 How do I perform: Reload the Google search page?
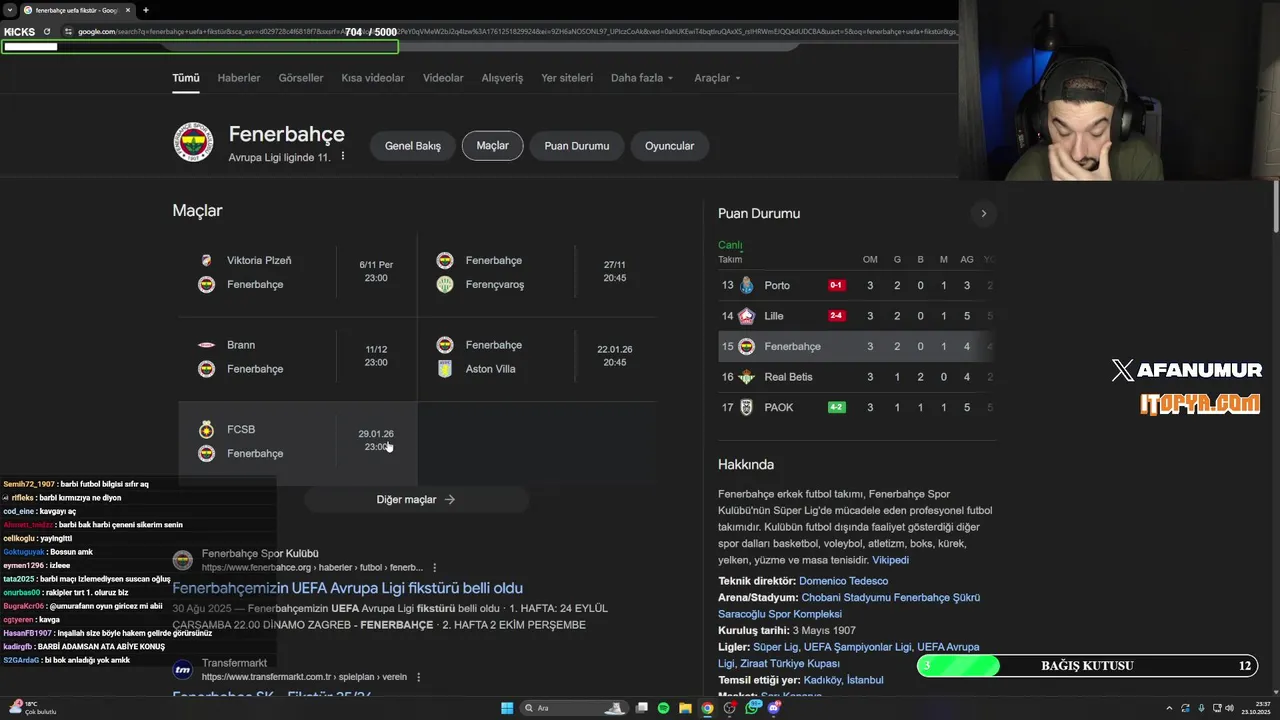(x=46, y=32)
